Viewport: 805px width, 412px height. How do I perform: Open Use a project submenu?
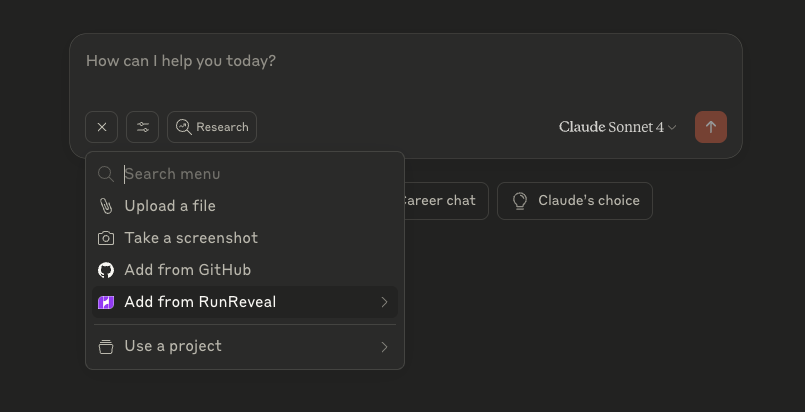coord(245,346)
